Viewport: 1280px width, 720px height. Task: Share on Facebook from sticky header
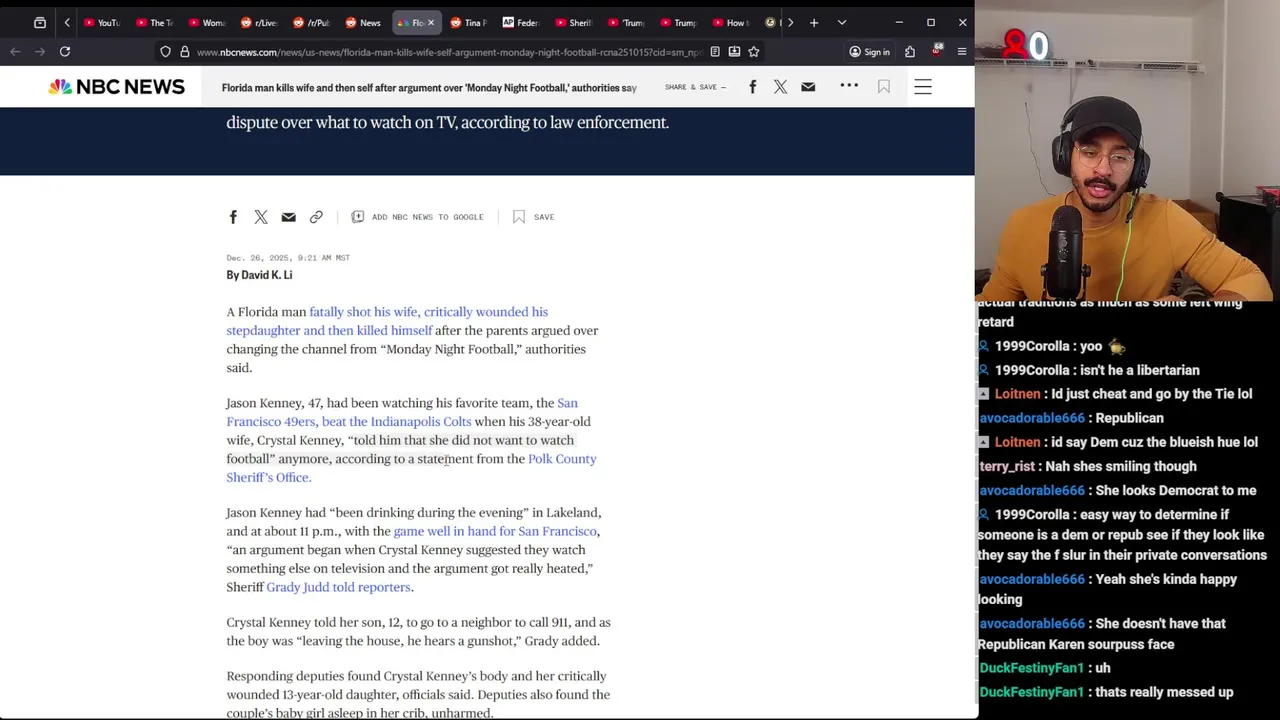(753, 87)
